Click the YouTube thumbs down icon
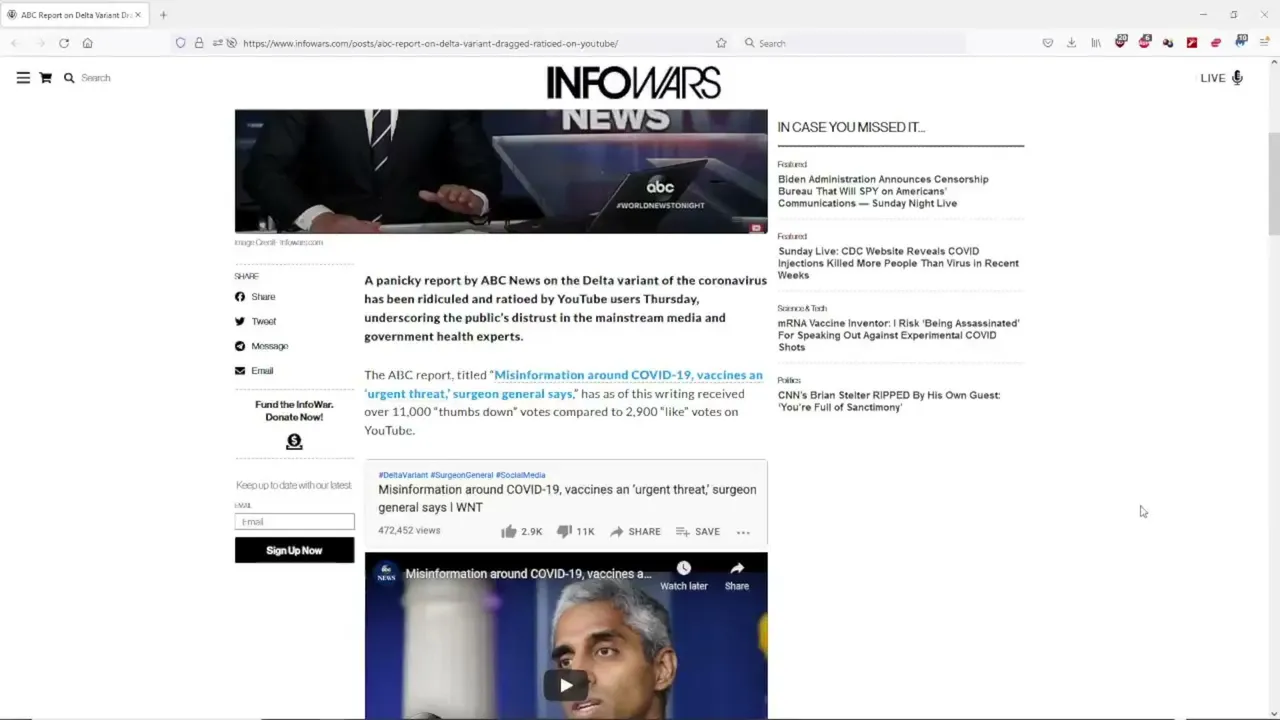This screenshot has width=1280, height=720. (564, 532)
